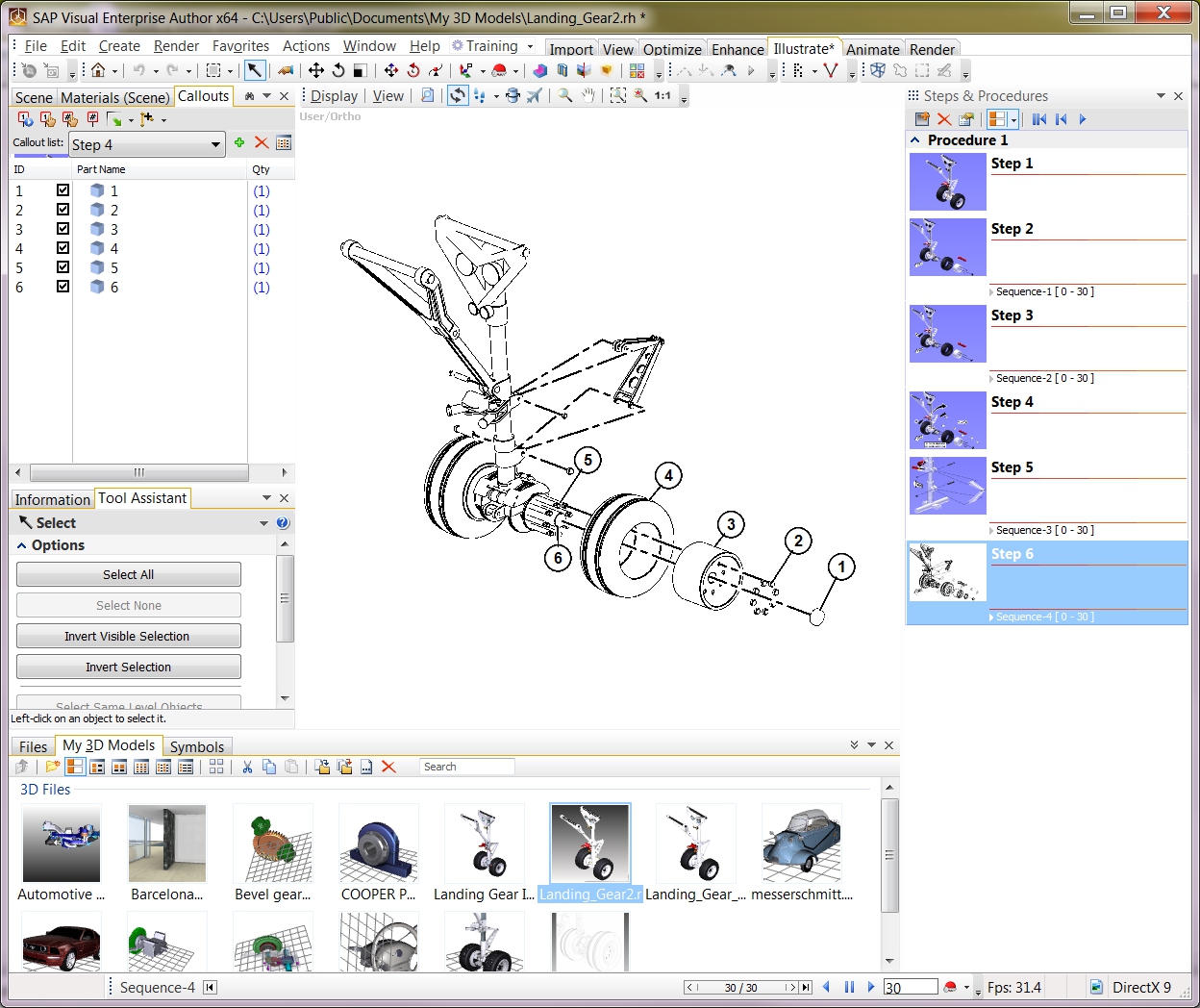Open the File menu
Image resolution: width=1200 pixels, height=1008 pixels.
click(x=36, y=46)
